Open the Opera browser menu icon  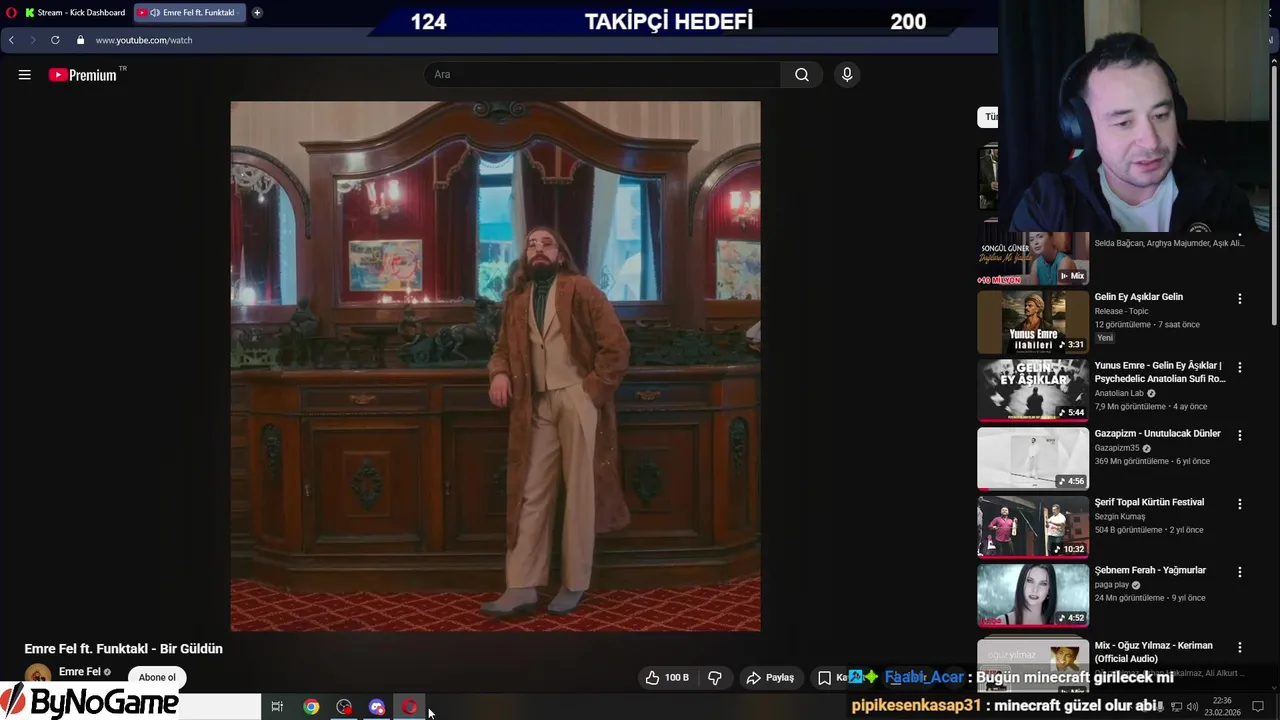9,13
